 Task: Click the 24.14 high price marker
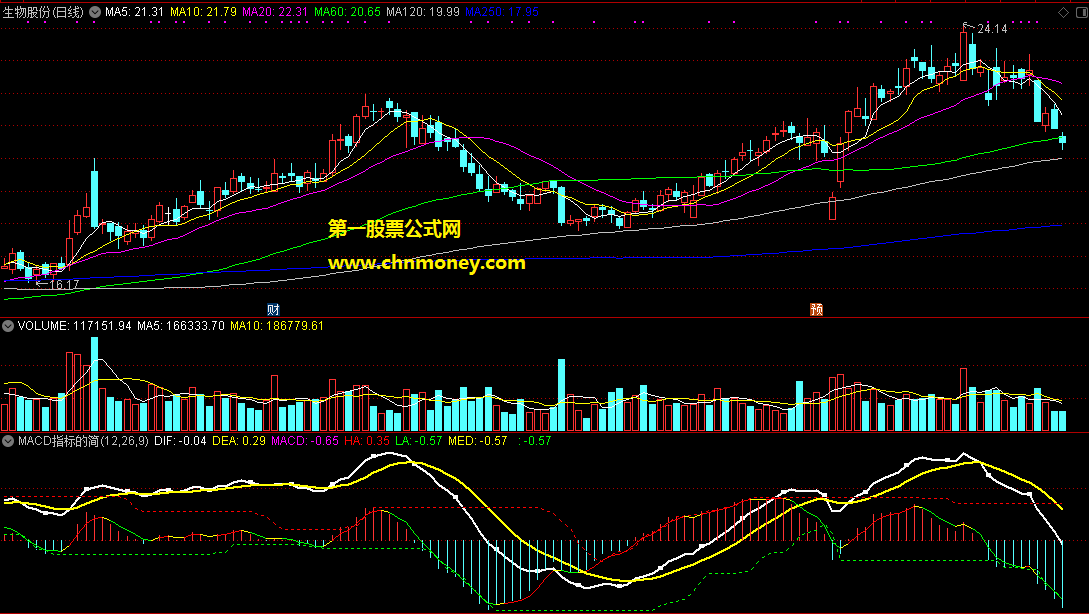(x=992, y=29)
